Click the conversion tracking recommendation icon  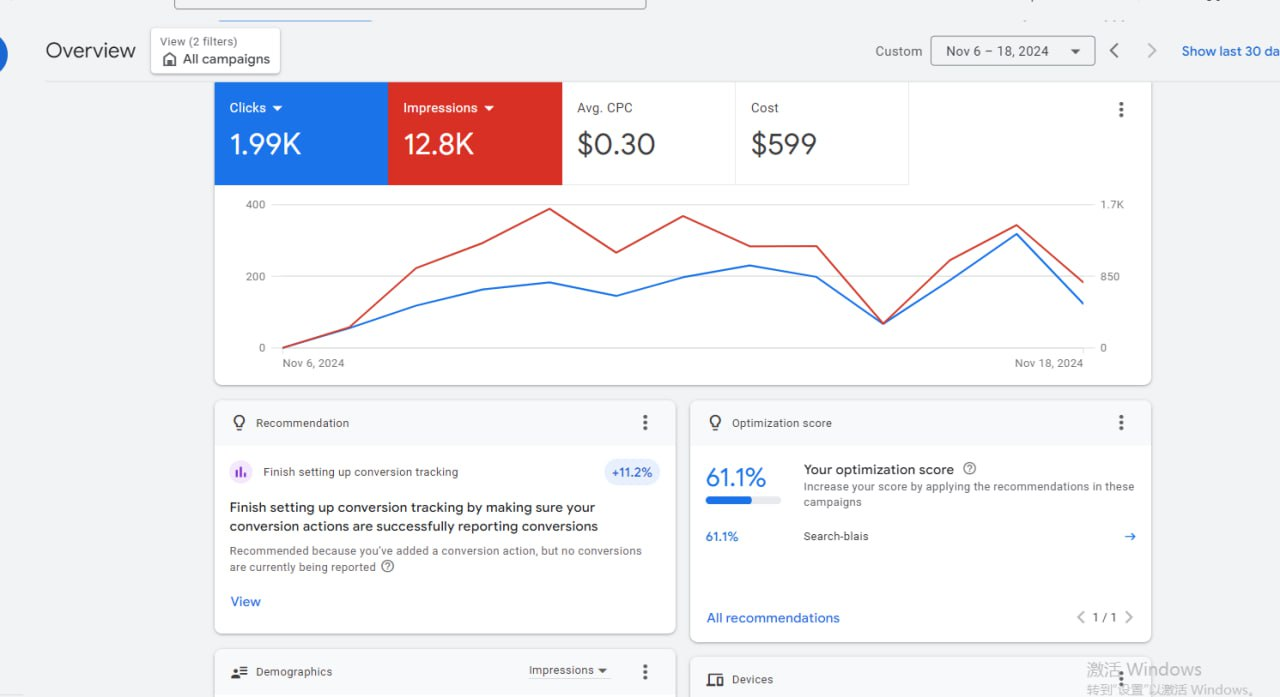point(240,472)
